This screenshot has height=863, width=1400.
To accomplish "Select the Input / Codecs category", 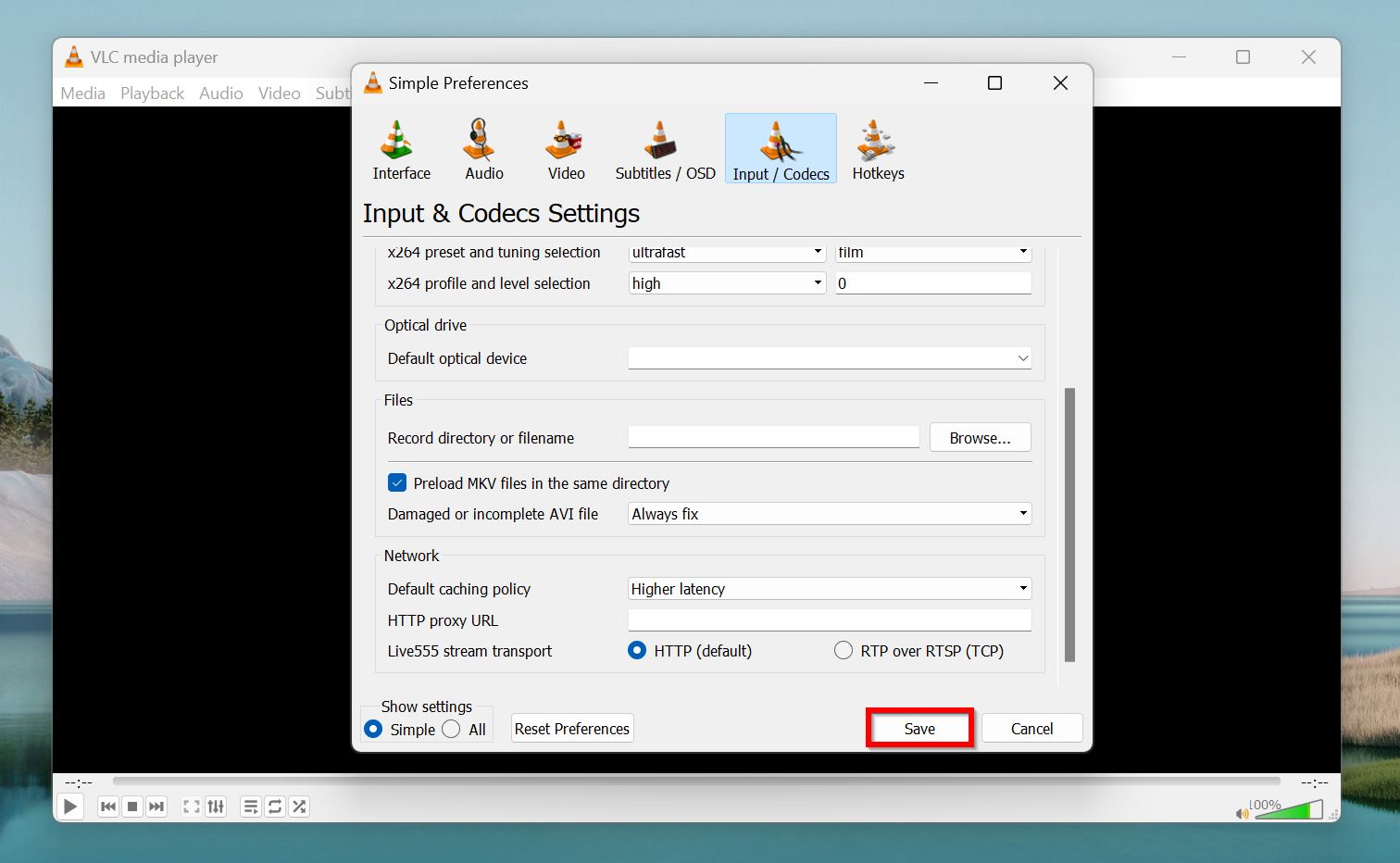I will 781,149.
